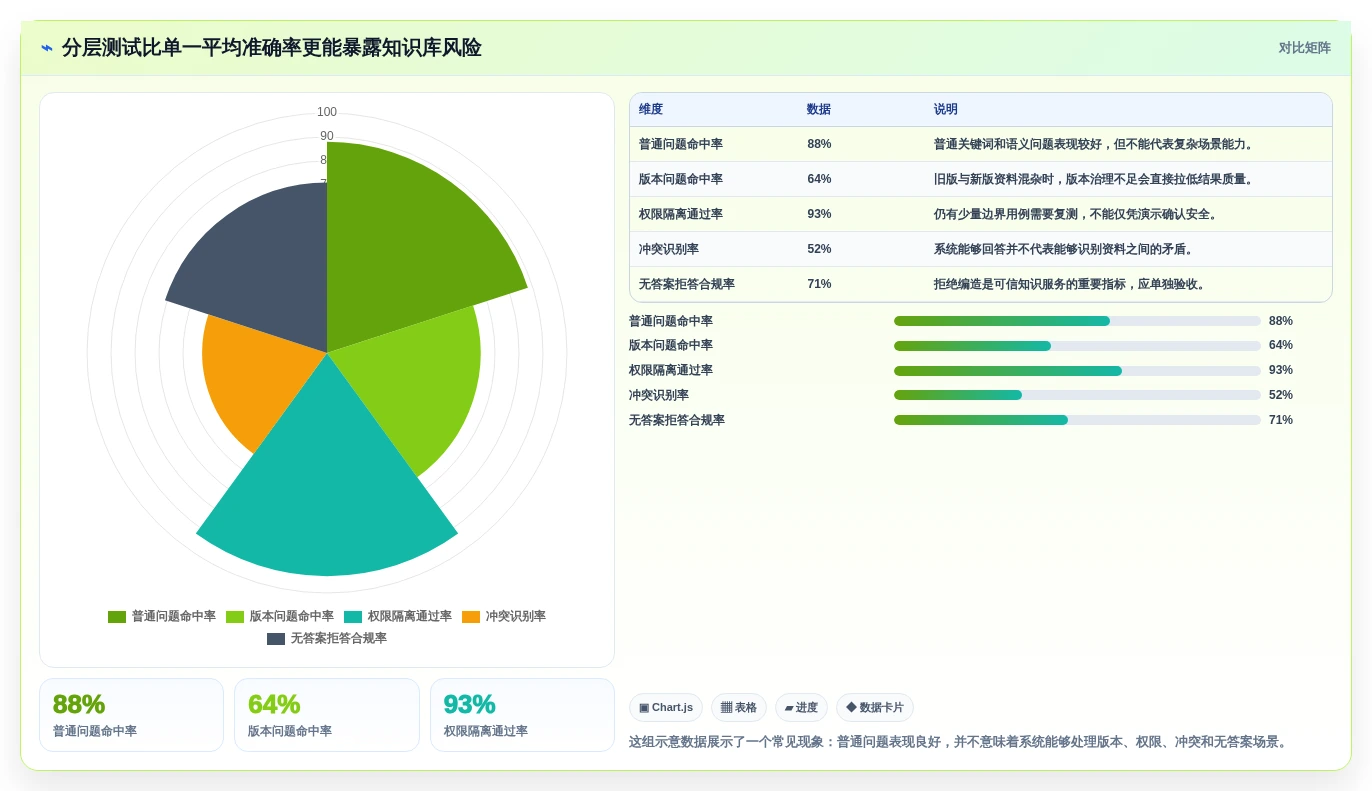
Task: Click the radial axis label 100
Action: pos(327,112)
